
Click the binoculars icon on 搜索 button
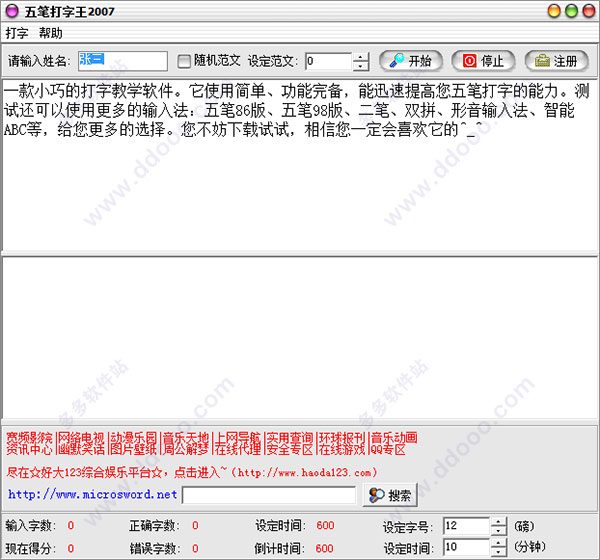(377, 495)
